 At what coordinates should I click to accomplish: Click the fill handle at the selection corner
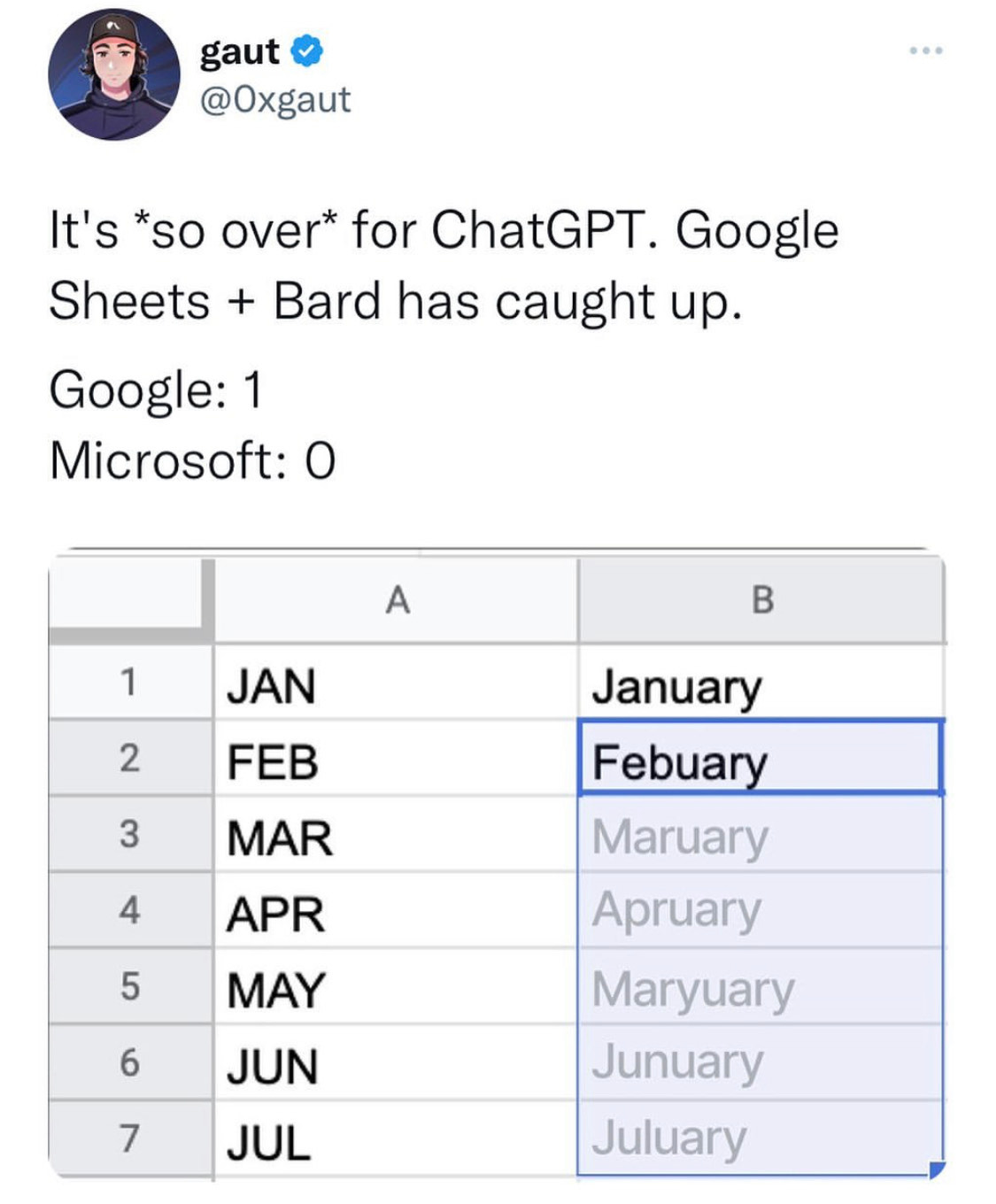tap(935, 1167)
